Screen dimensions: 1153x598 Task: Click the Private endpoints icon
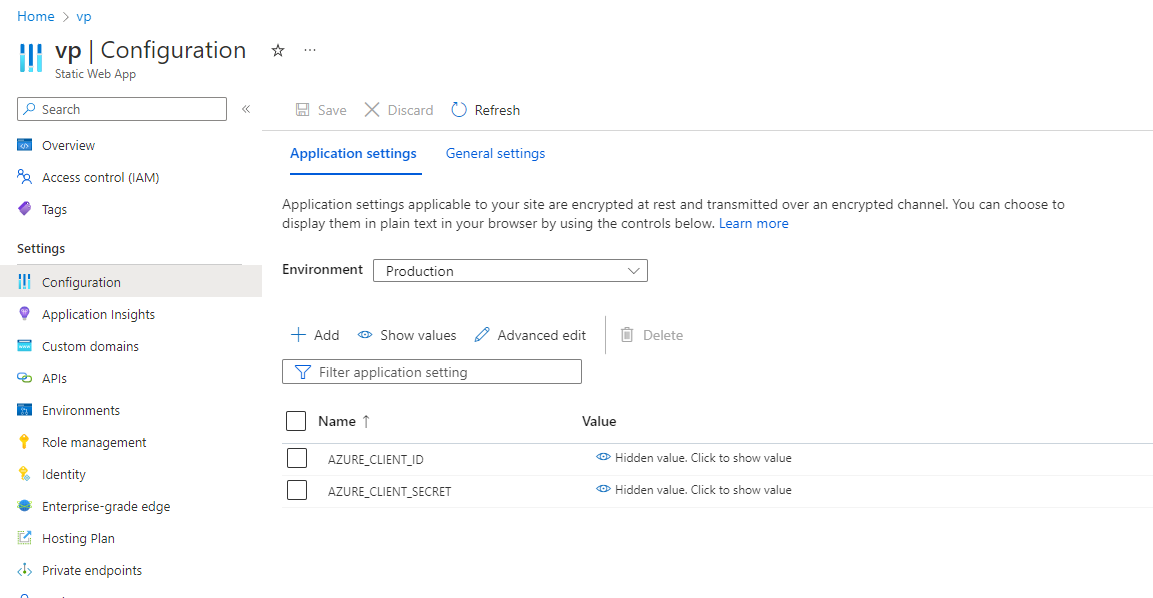click(24, 570)
